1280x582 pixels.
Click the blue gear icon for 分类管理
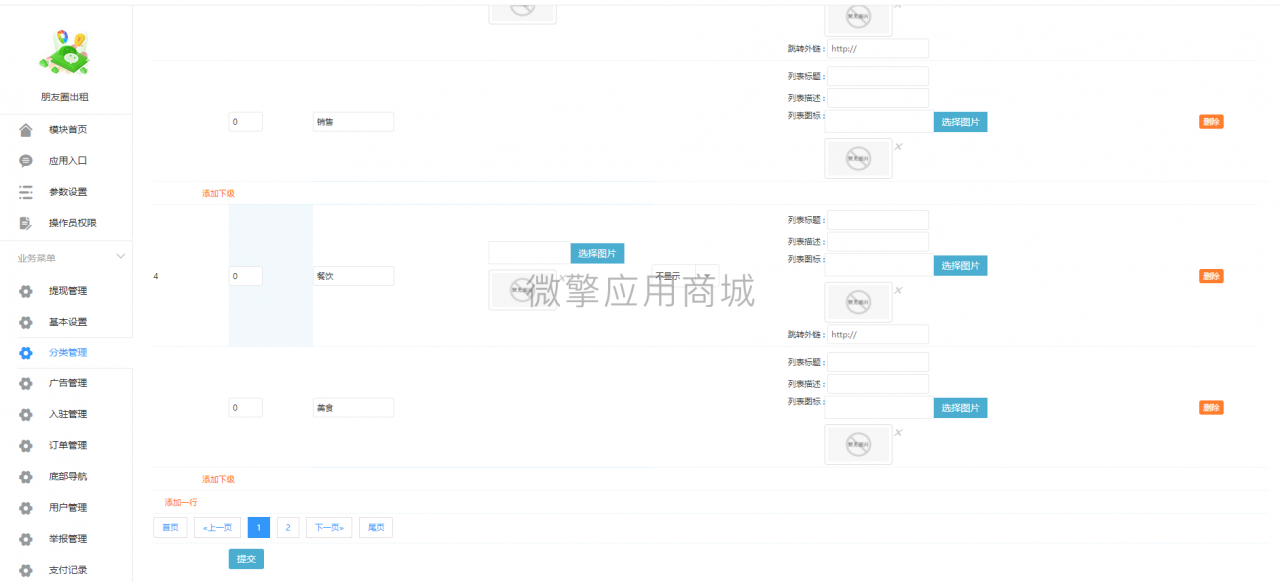26,353
